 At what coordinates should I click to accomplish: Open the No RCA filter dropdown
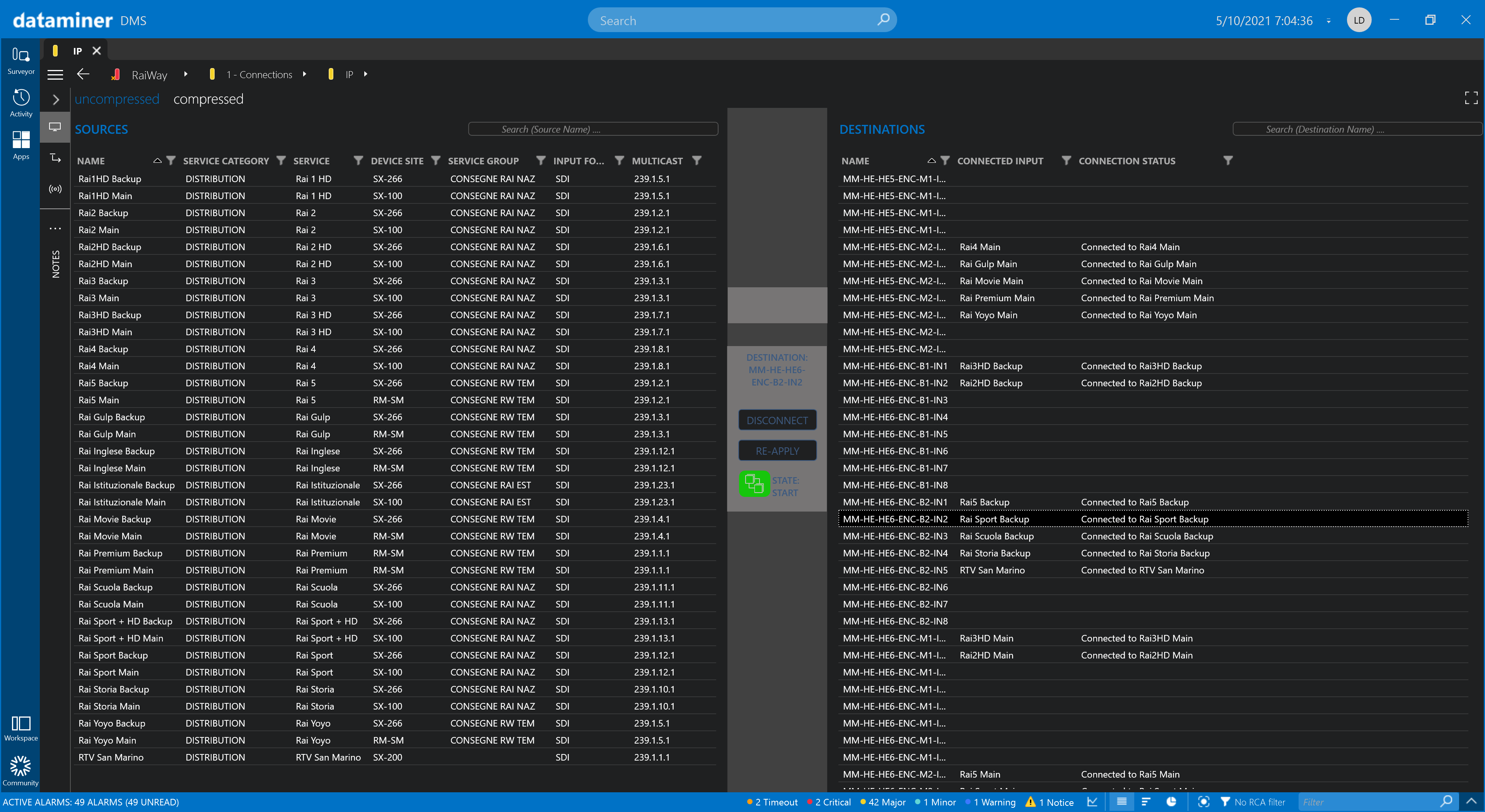pyautogui.click(x=1253, y=802)
